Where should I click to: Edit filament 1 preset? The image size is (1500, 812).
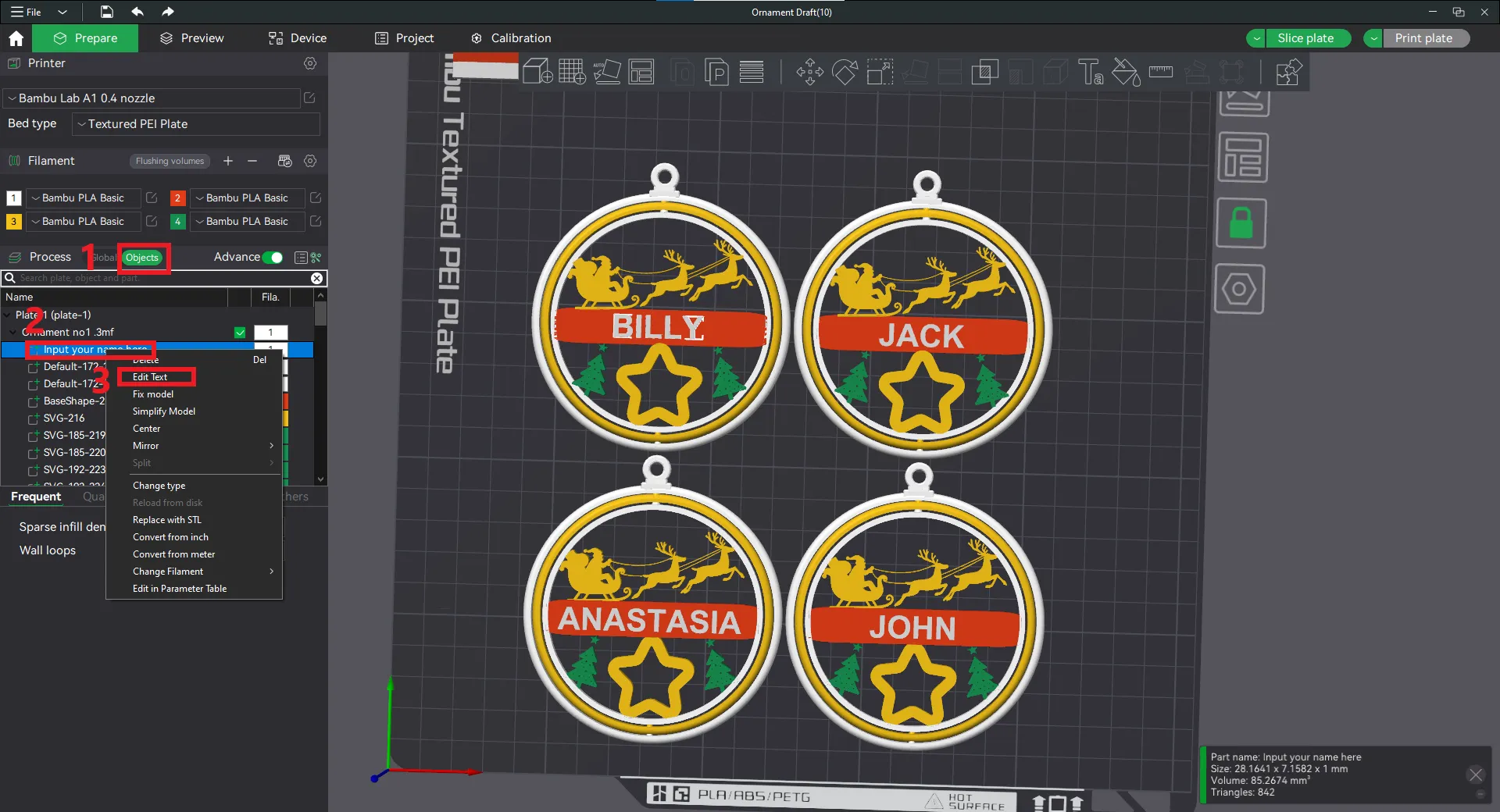(x=152, y=198)
